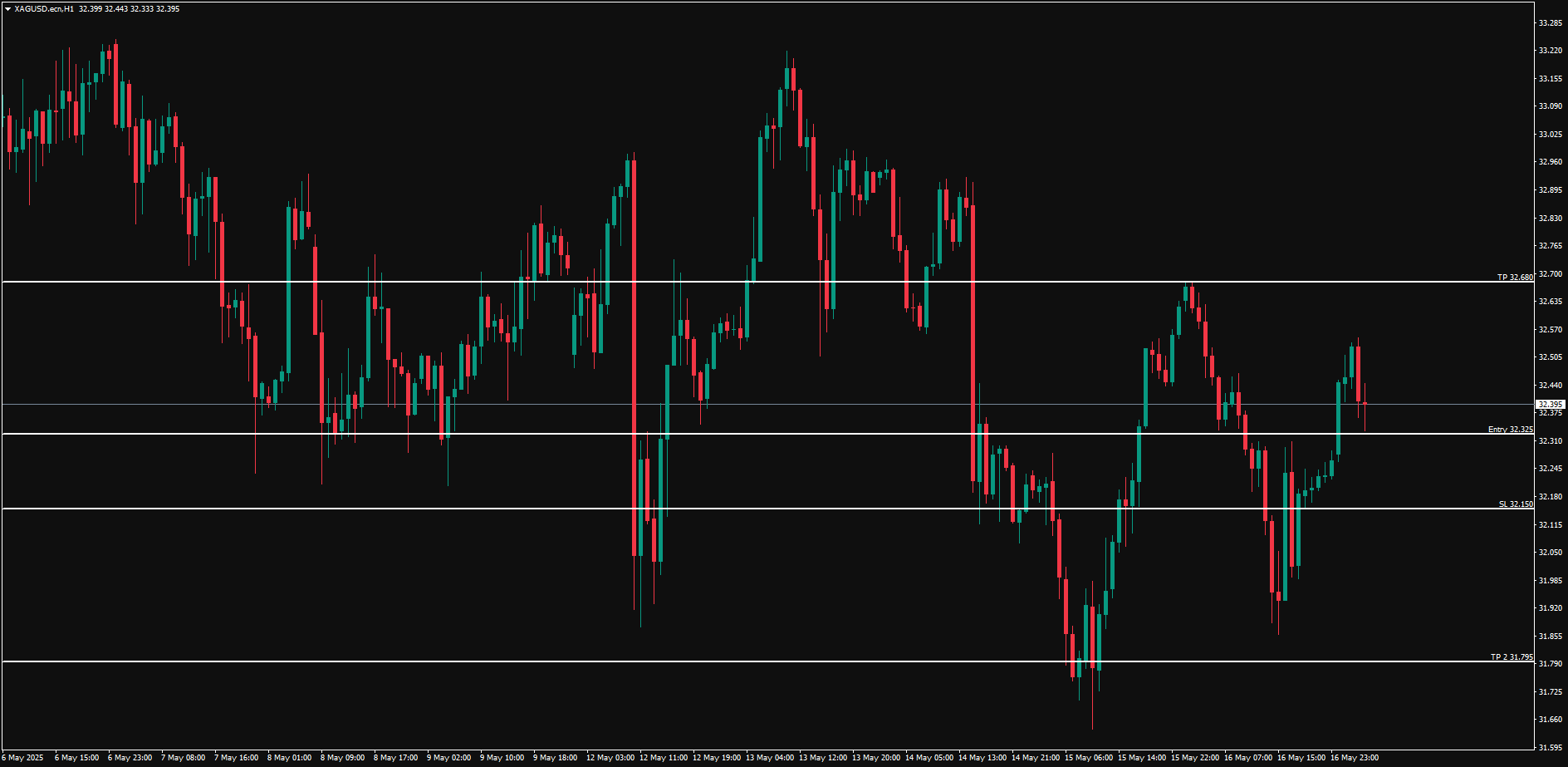Click the Entry line between labels

tap(747, 434)
